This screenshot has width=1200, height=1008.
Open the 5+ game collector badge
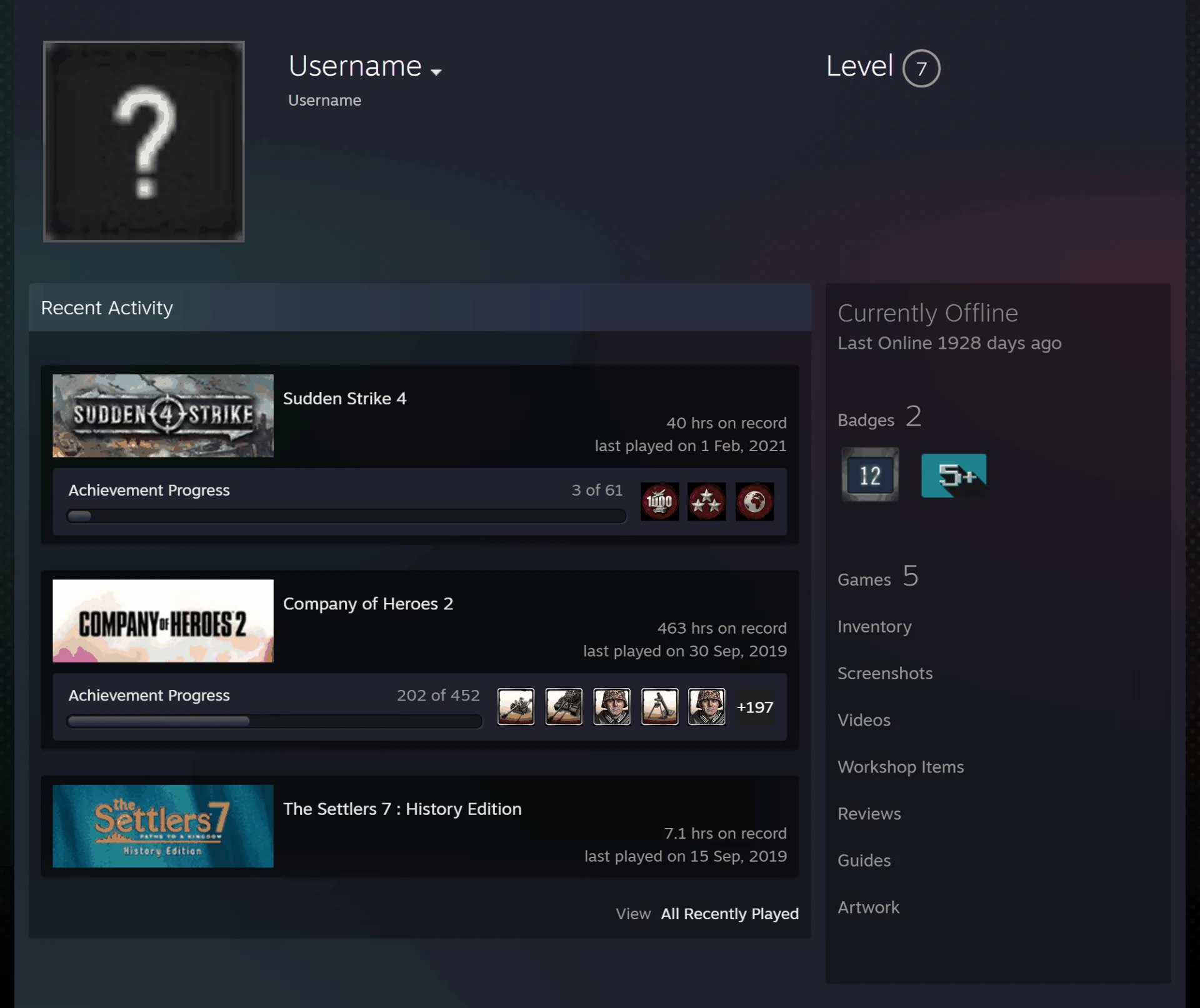(954, 476)
